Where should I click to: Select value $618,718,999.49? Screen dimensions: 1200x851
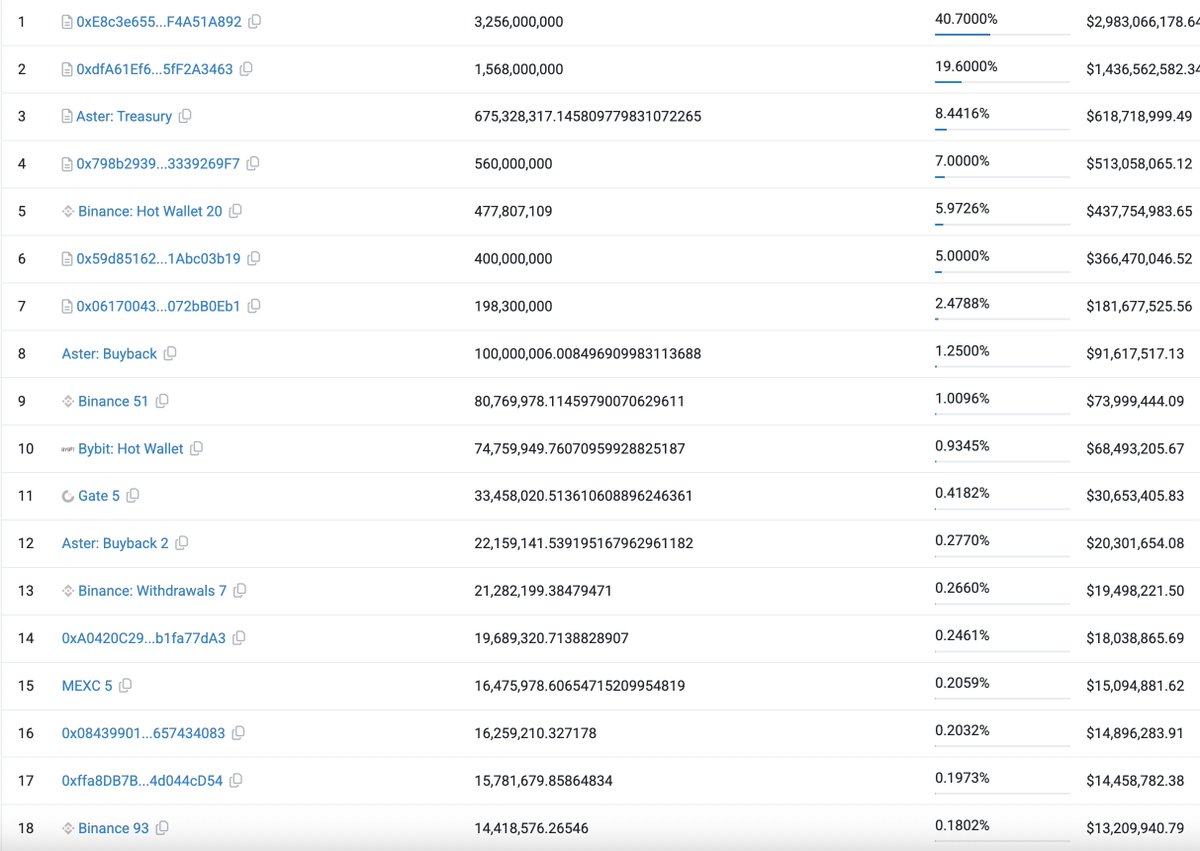(x=1139, y=116)
